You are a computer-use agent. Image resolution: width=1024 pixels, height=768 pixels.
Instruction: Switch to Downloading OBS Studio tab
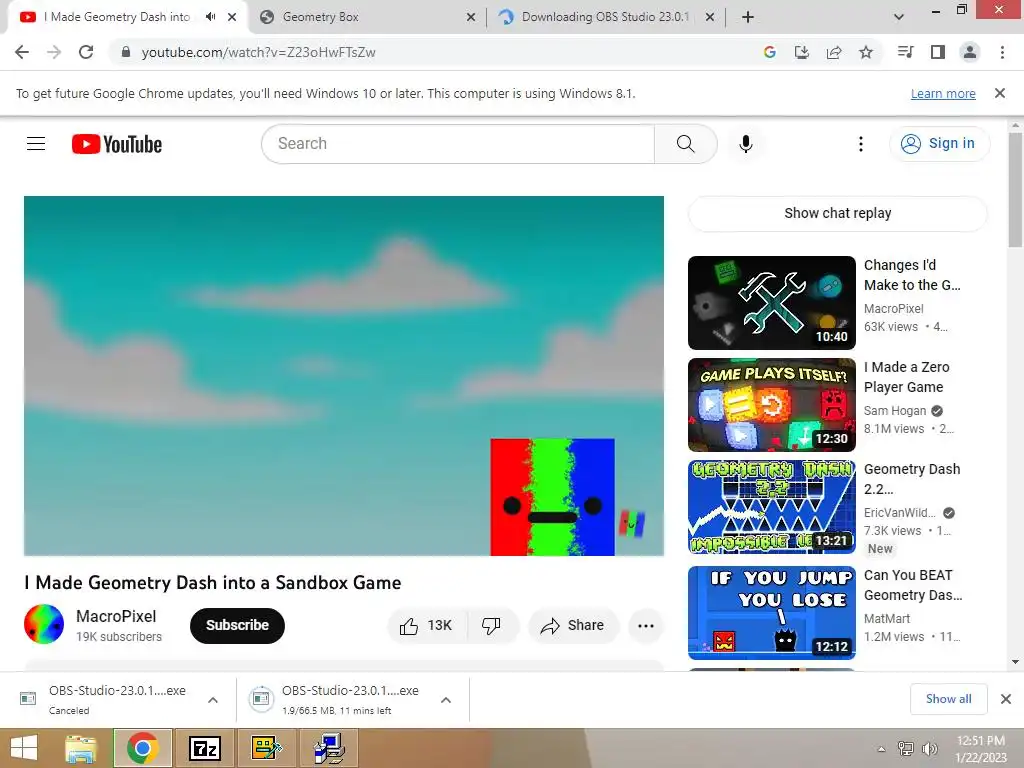point(605,17)
